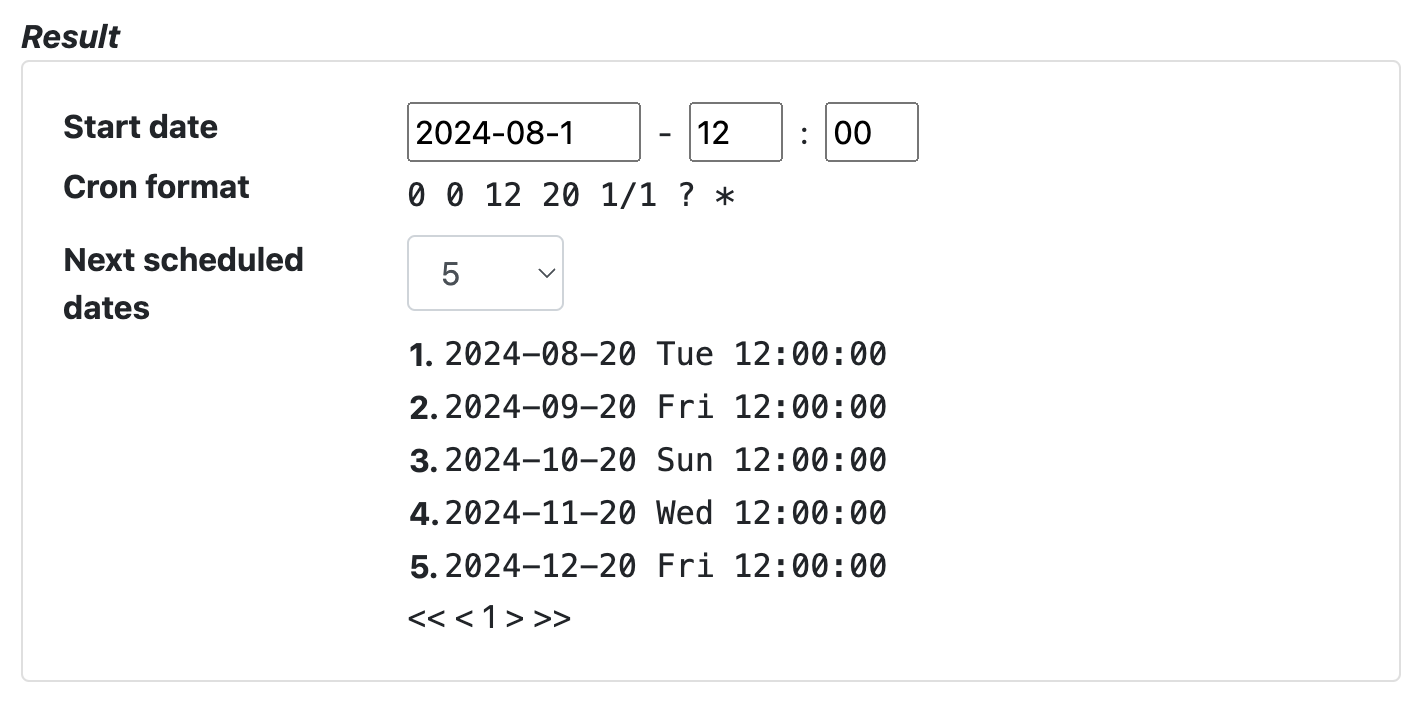Jump to last page with >> link

coord(552,618)
